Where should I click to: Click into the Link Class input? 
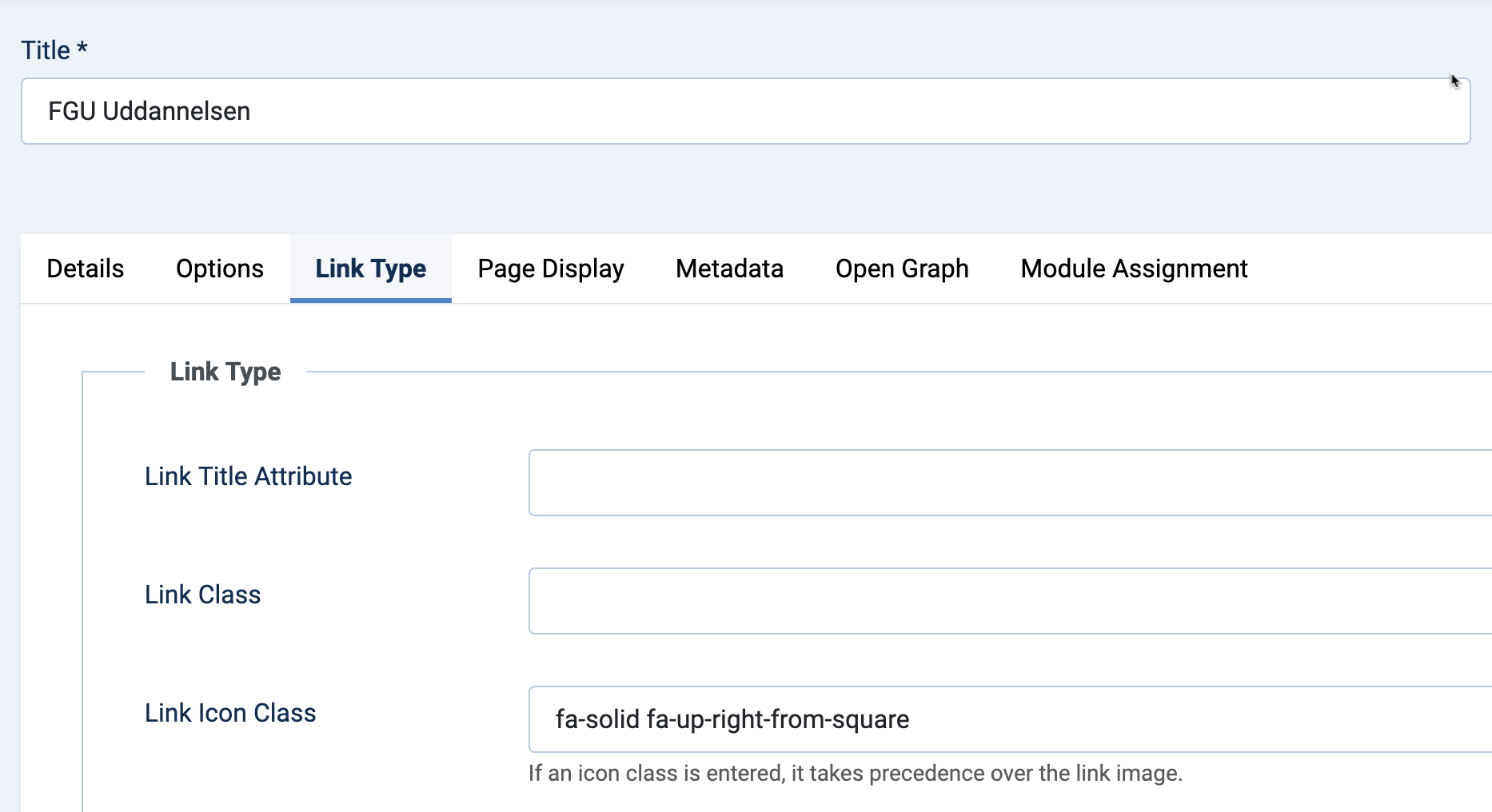click(x=1007, y=601)
